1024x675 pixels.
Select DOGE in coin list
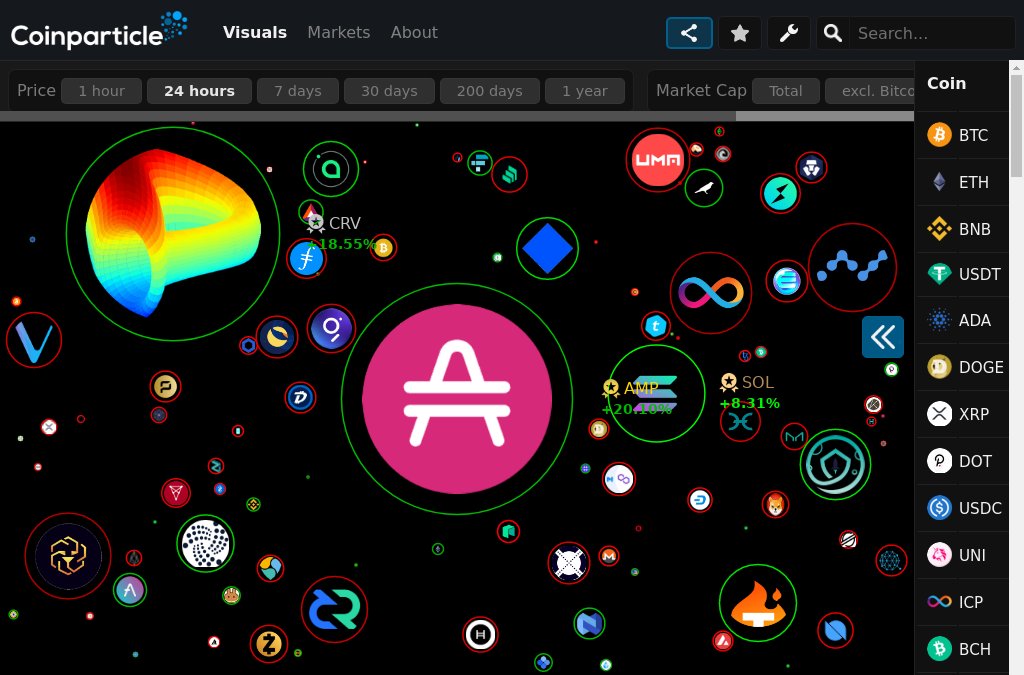[962, 367]
